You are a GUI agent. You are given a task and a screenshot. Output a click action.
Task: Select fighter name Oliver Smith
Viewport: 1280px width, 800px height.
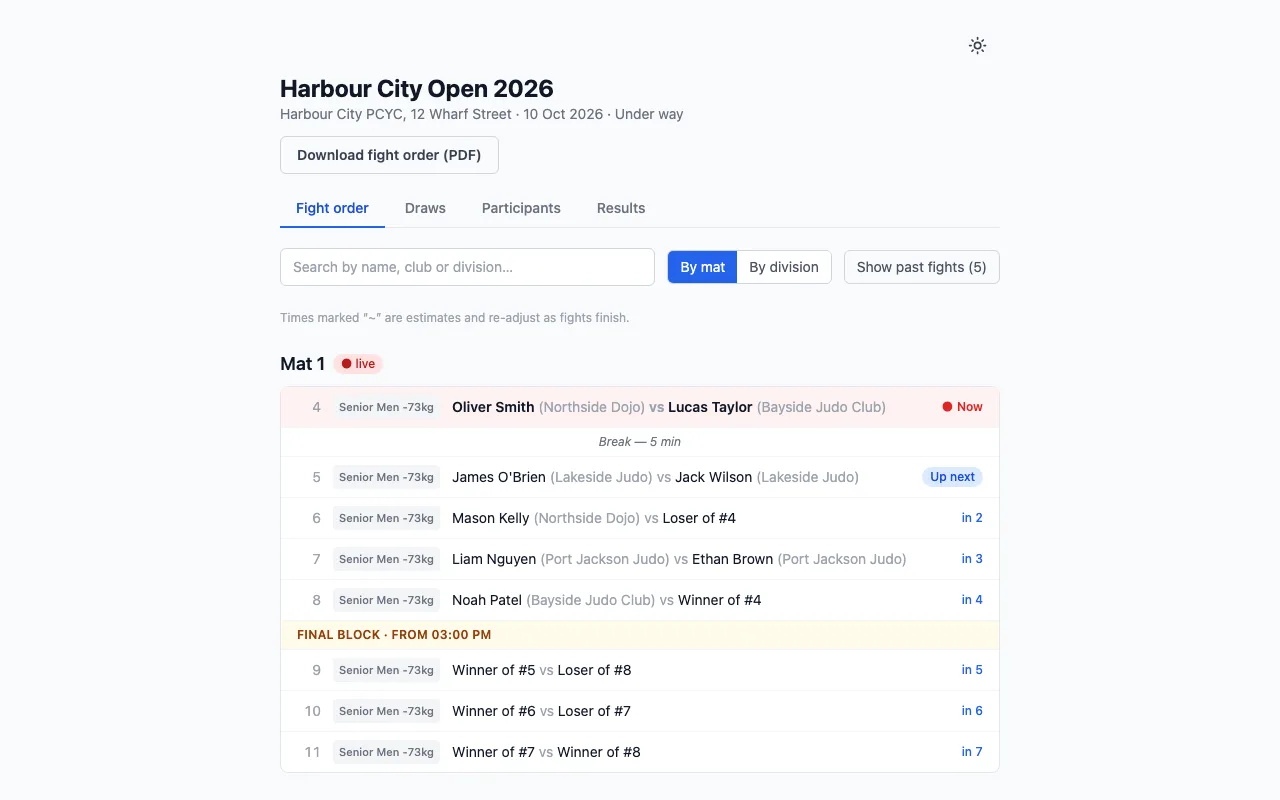pos(493,407)
